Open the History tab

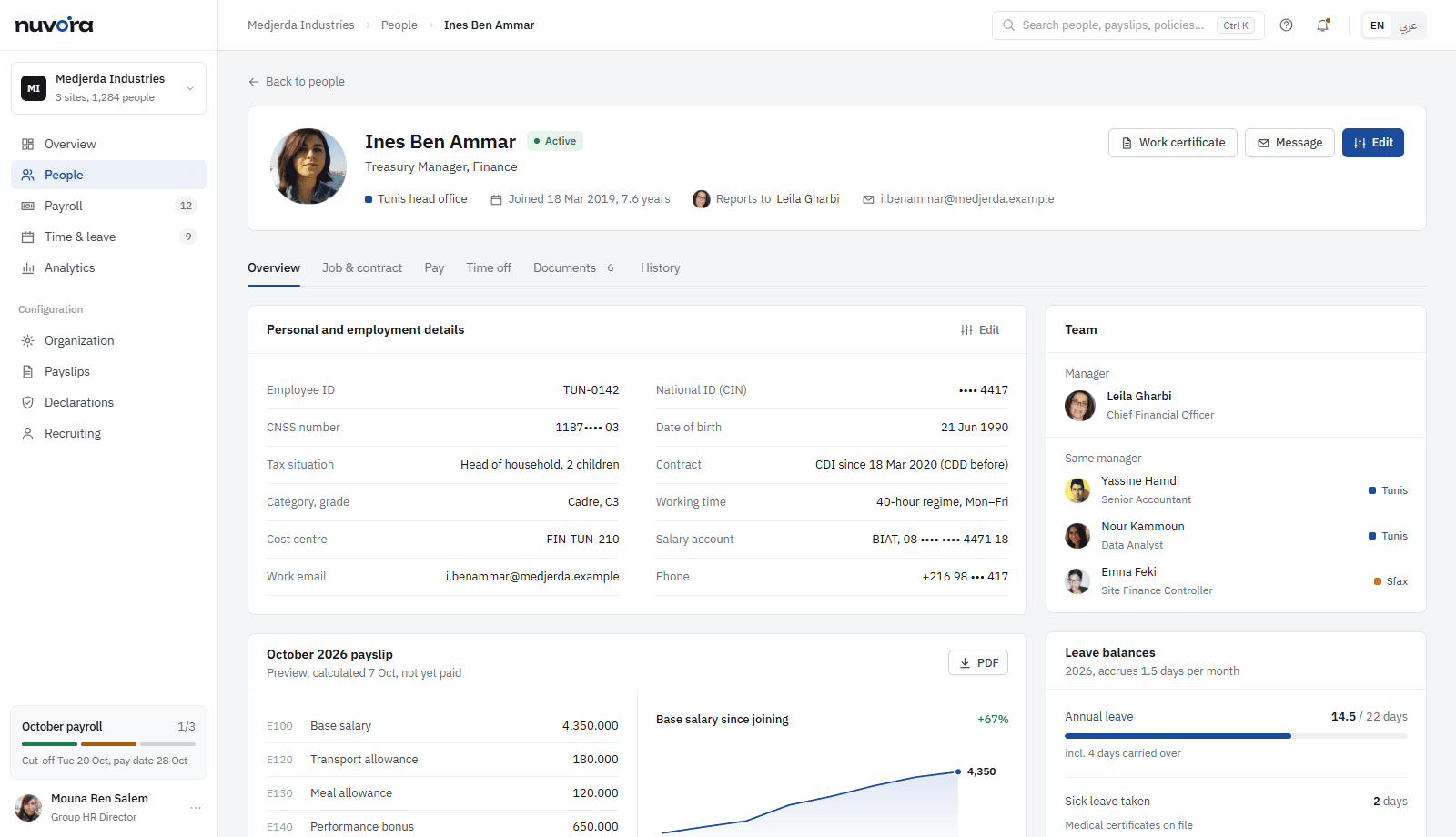pyautogui.click(x=661, y=267)
